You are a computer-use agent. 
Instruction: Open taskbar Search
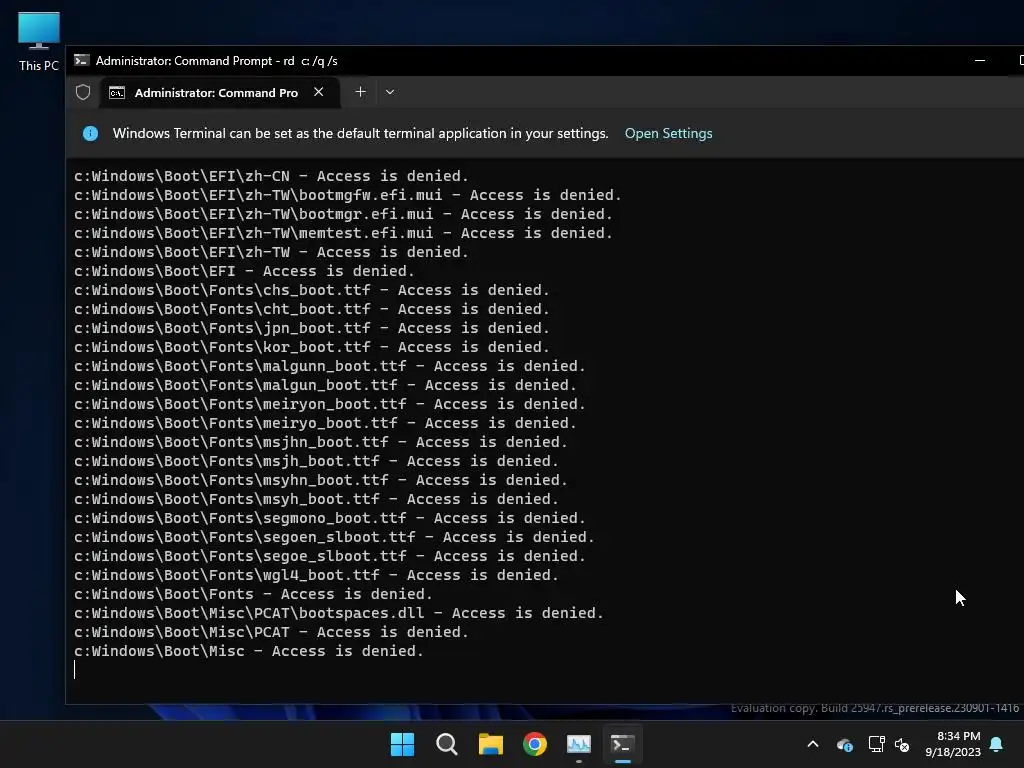tap(447, 744)
